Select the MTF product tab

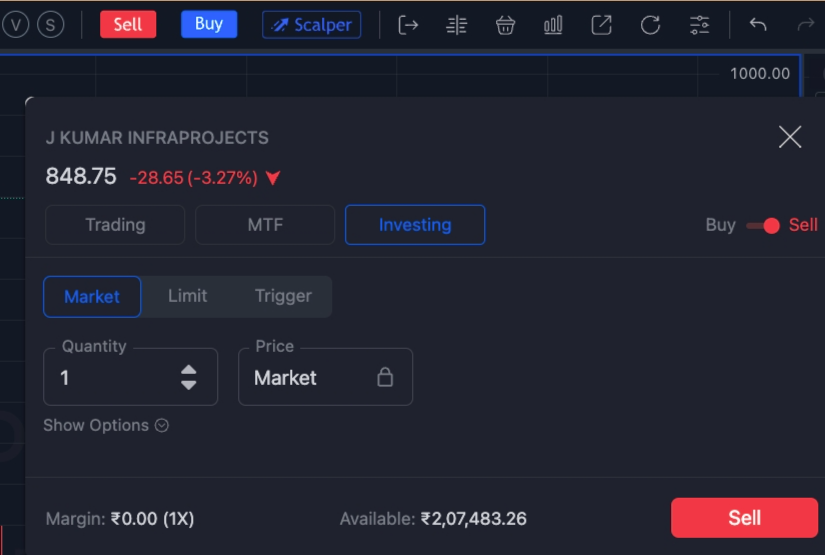pos(265,225)
